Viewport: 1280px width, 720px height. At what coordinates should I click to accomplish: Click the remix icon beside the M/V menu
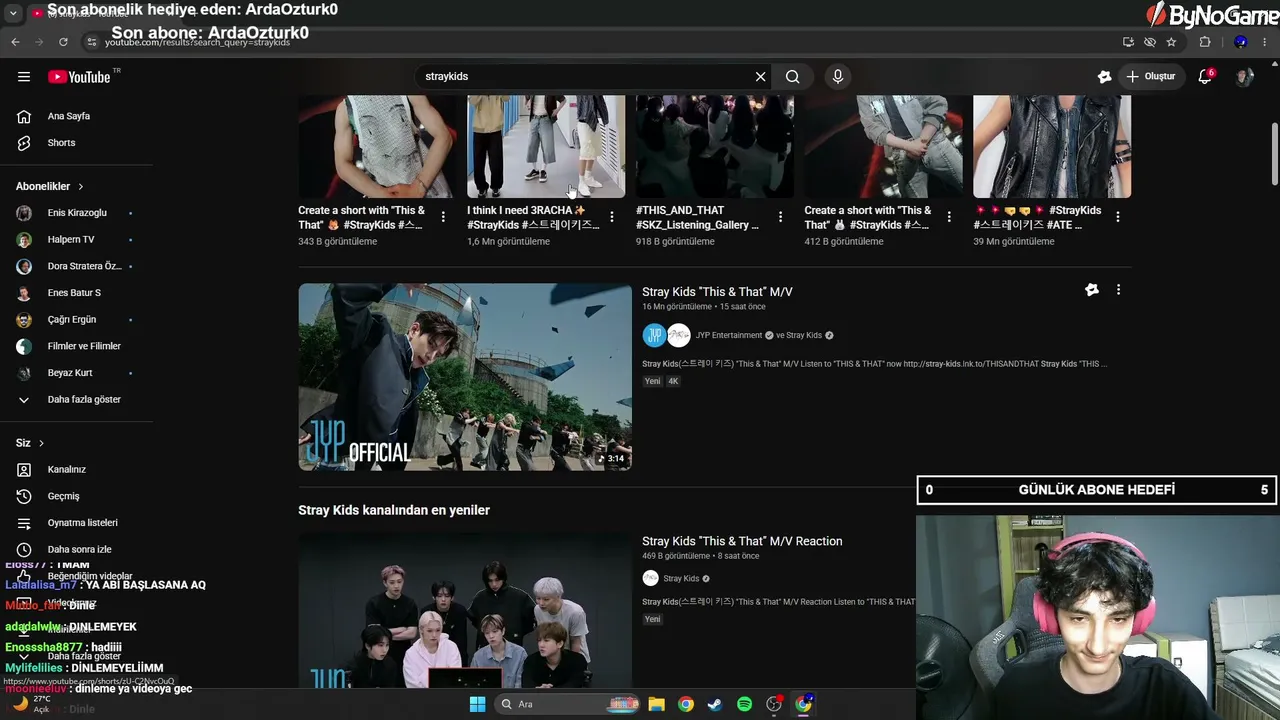point(1092,290)
